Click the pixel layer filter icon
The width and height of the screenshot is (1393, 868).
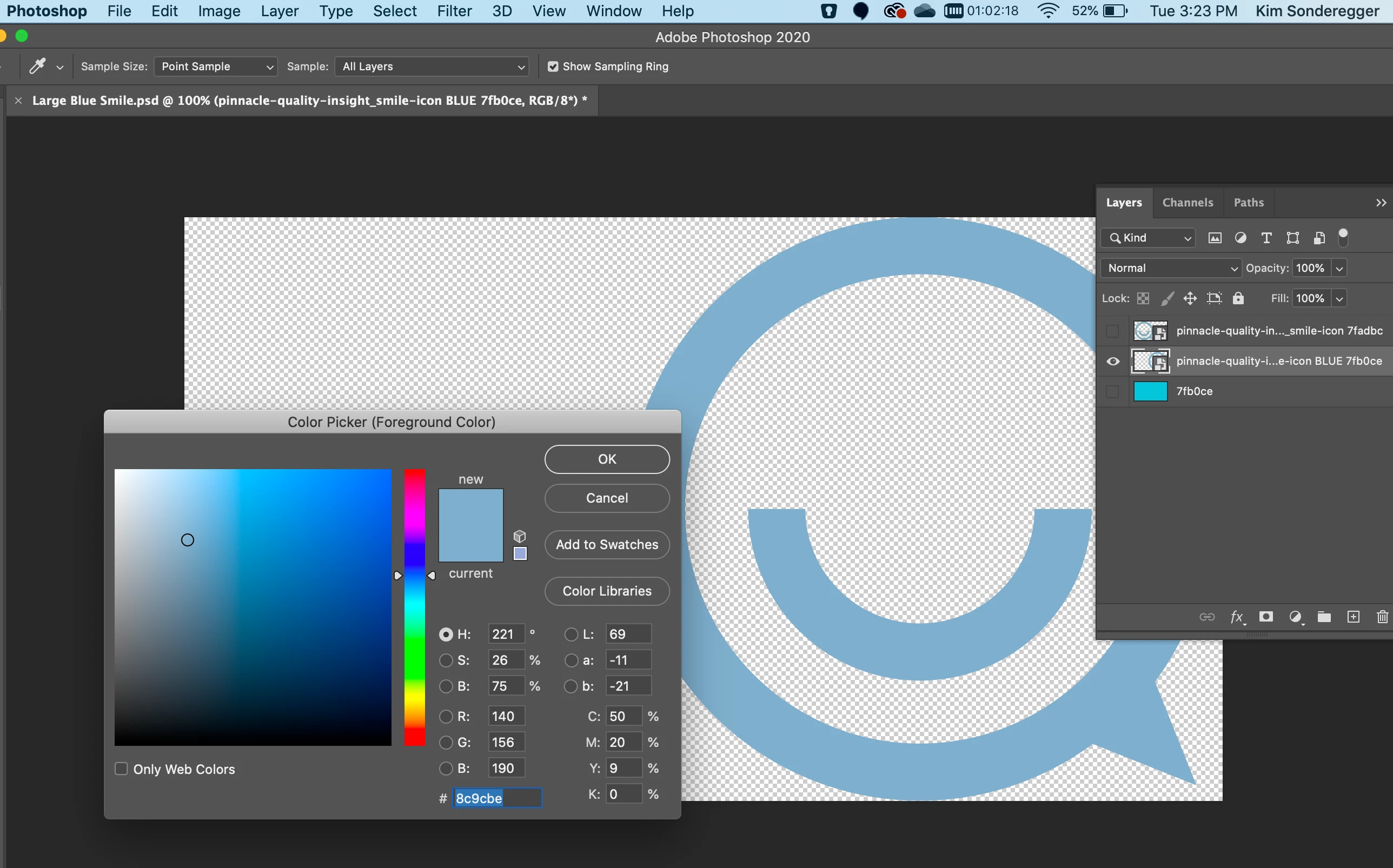pos(1215,238)
